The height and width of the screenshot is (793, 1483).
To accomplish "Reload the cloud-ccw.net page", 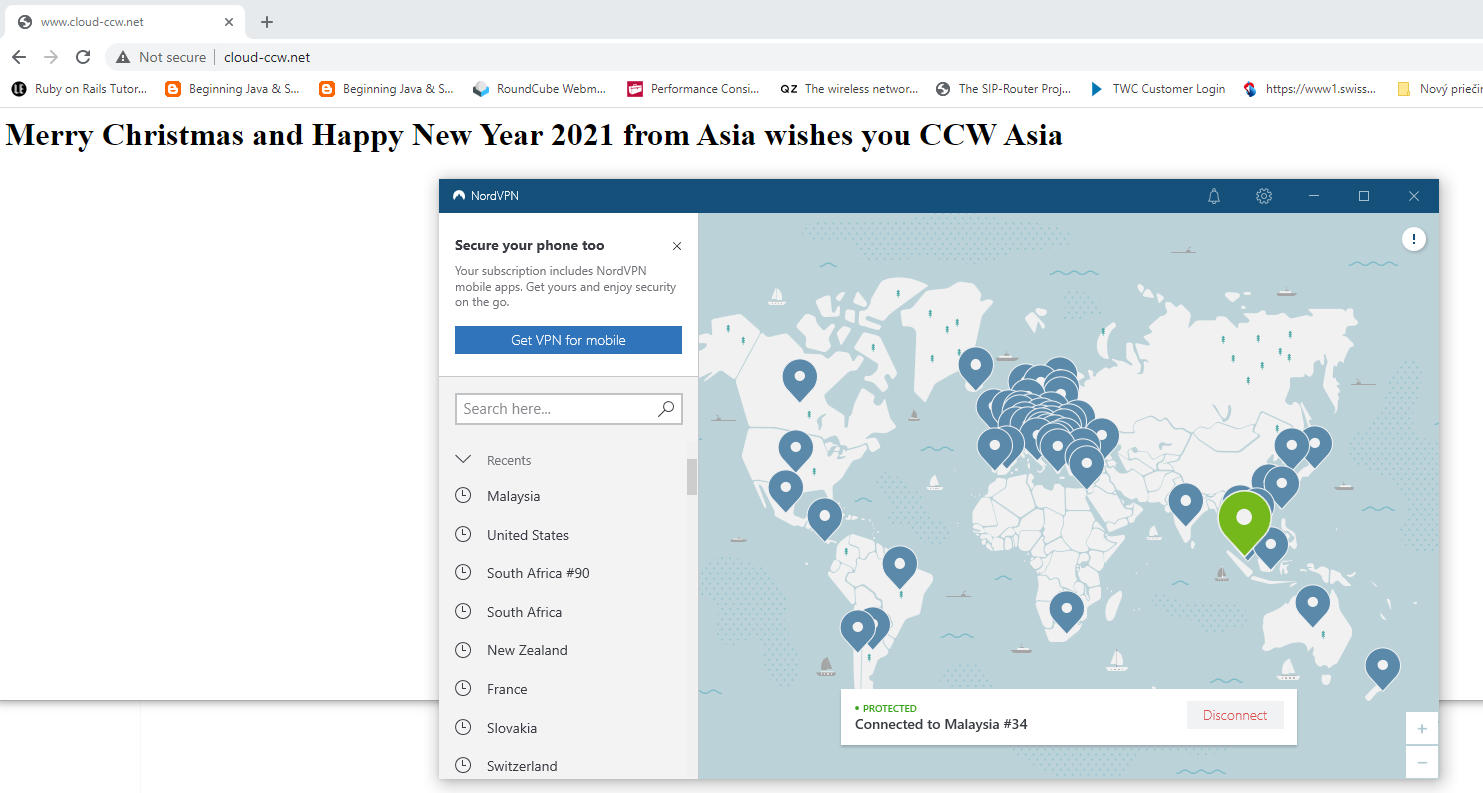I will pos(83,57).
